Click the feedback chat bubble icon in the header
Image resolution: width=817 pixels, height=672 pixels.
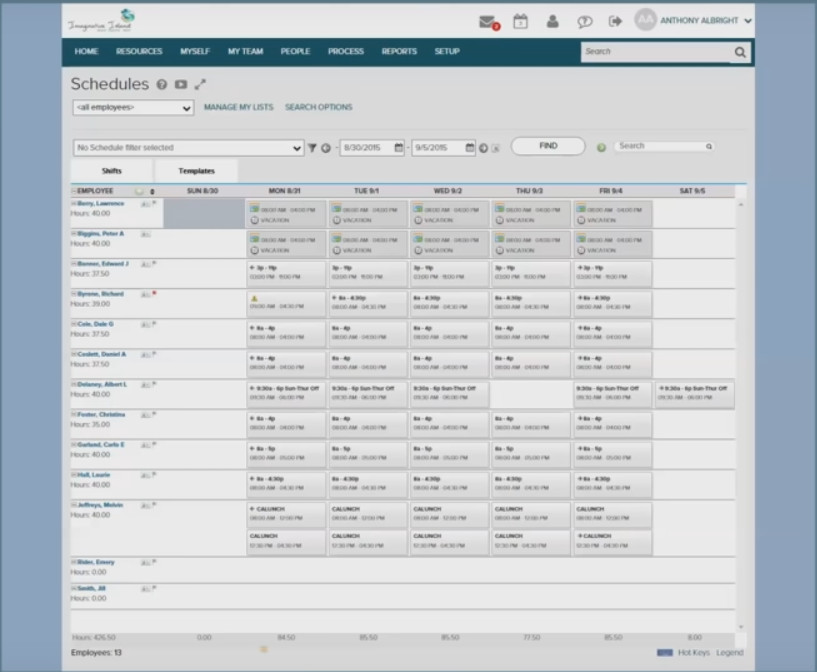(x=584, y=21)
